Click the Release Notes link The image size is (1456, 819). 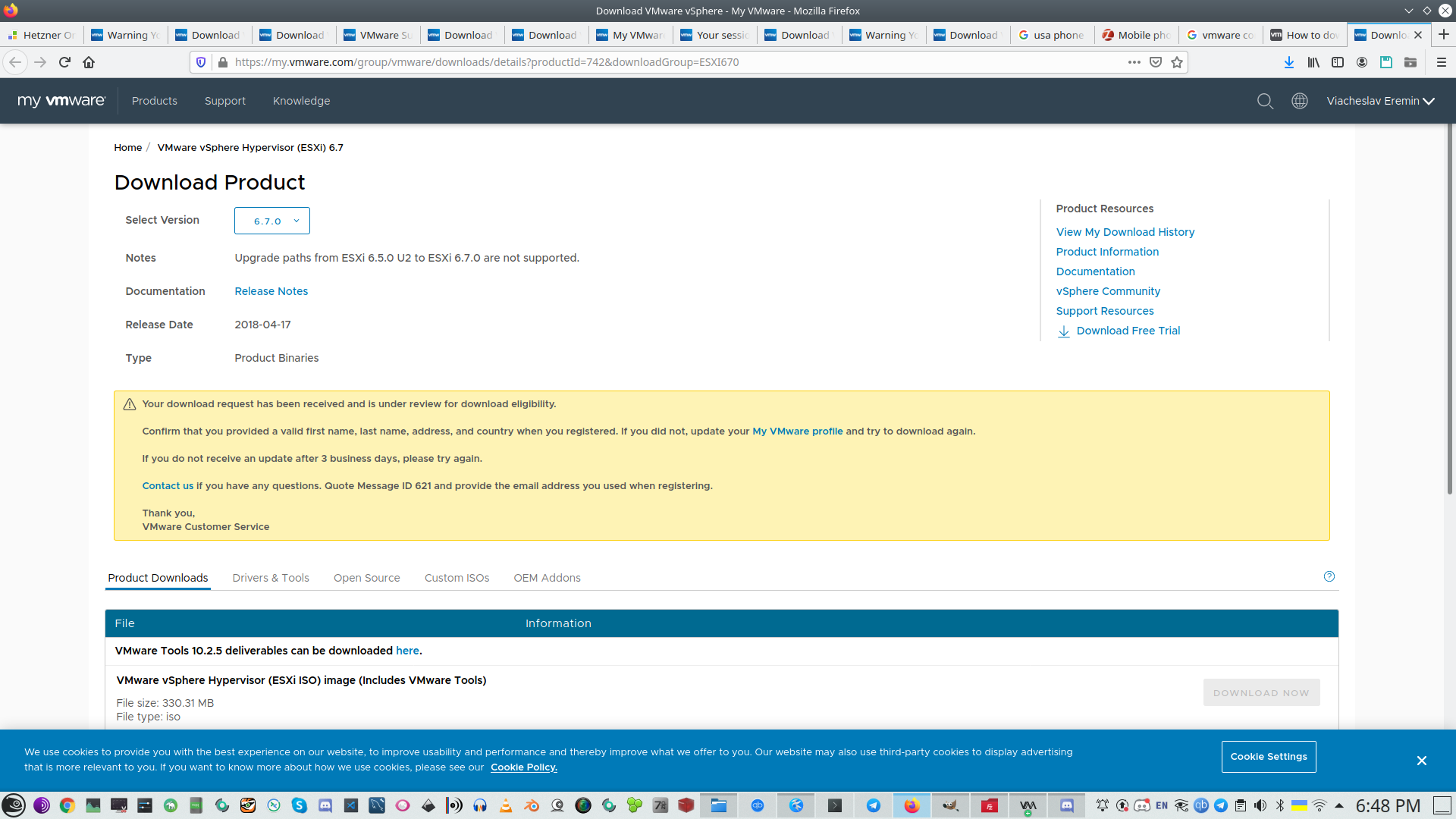[271, 291]
